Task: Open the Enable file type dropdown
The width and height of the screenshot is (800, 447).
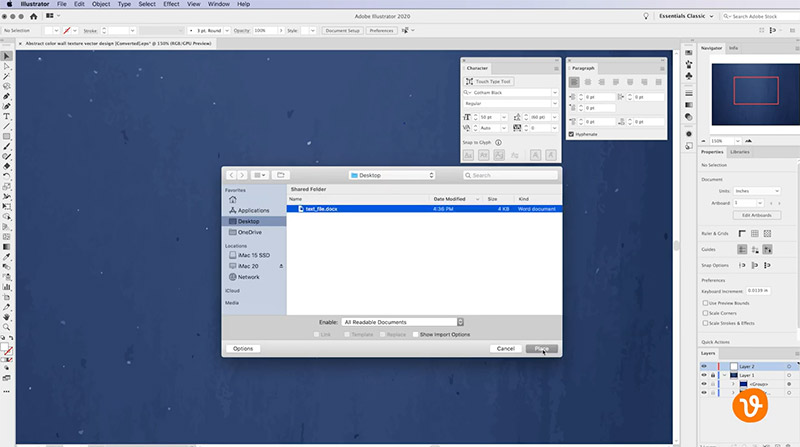Action: point(403,322)
